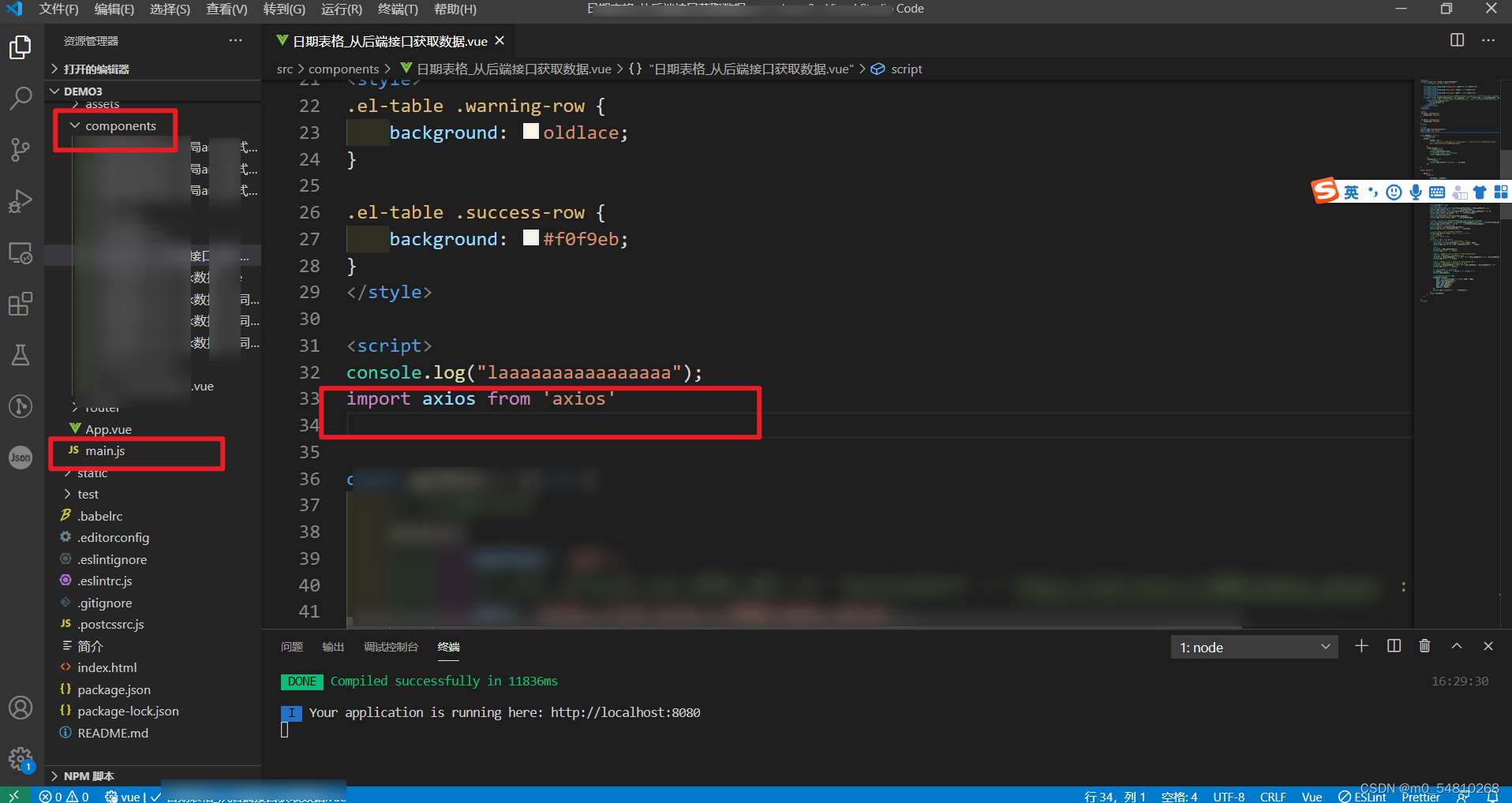1512x803 pixels.
Task: Open the 运行(R) menu
Action: (x=342, y=9)
